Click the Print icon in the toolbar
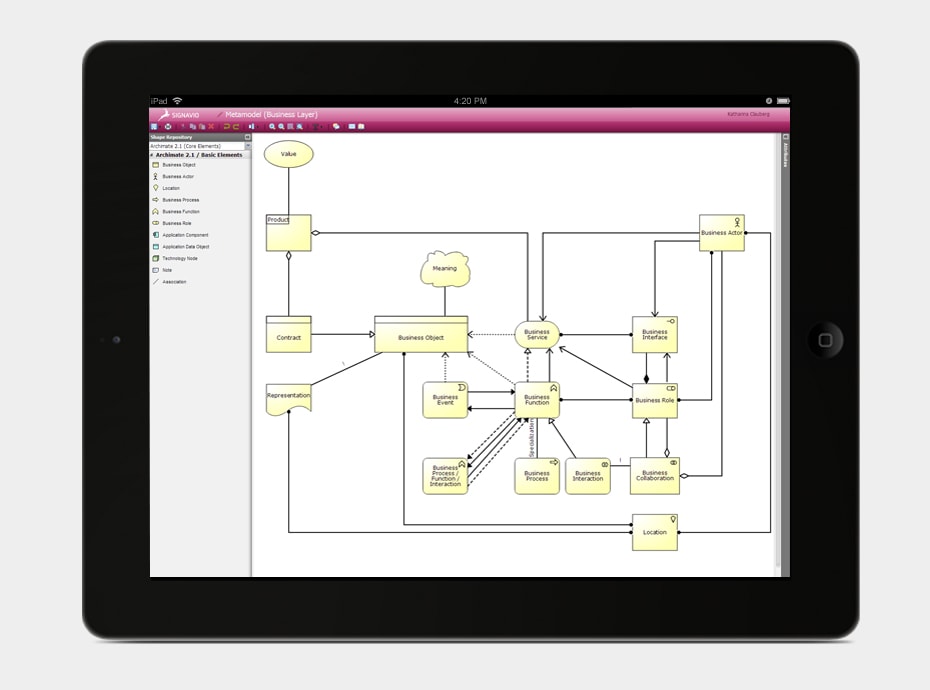Image resolution: width=930 pixels, height=690 pixels. pos(167,127)
